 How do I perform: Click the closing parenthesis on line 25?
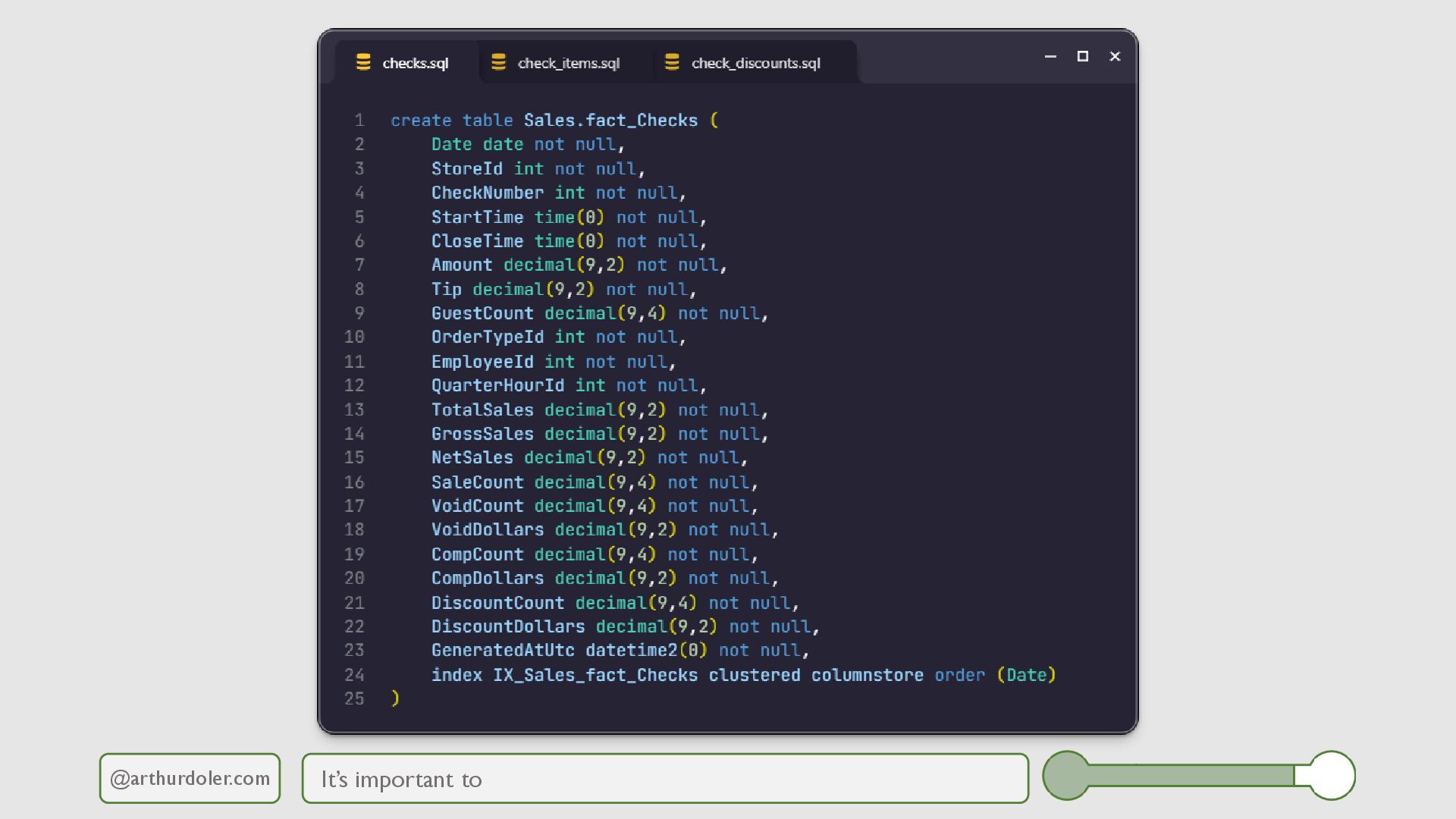click(395, 698)
